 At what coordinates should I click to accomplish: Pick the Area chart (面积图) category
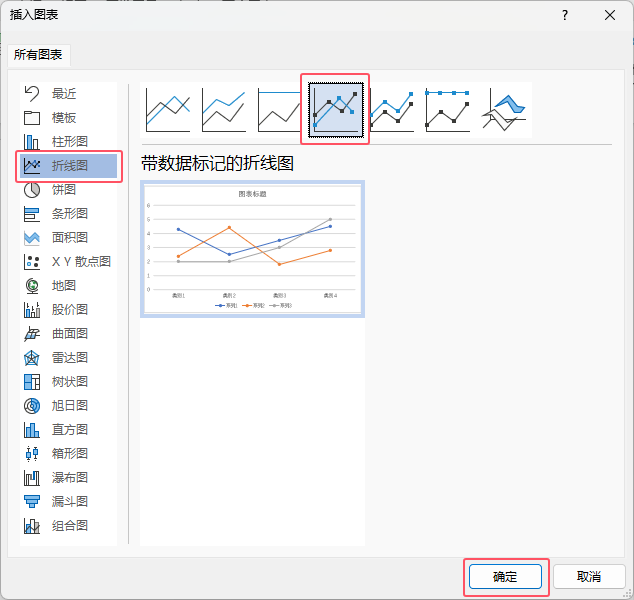(x=68, y=238)
